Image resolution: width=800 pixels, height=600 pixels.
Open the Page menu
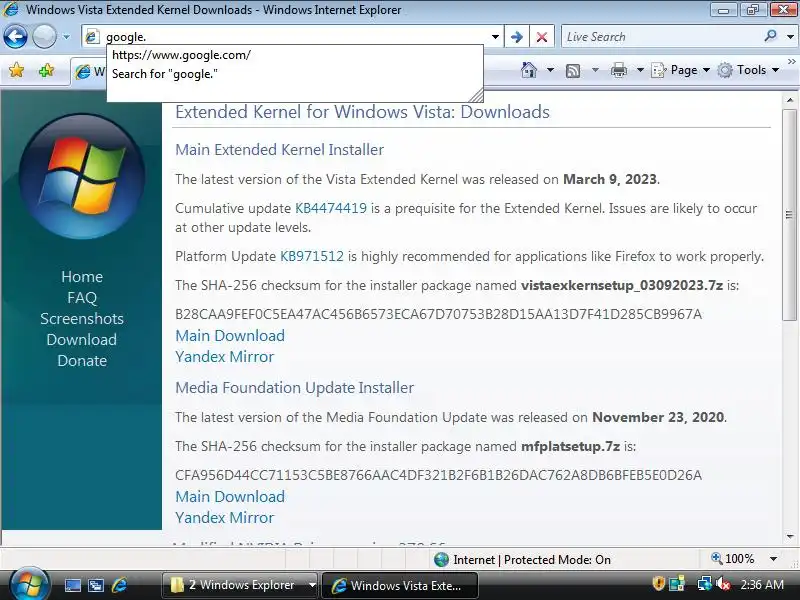point(681,70)
